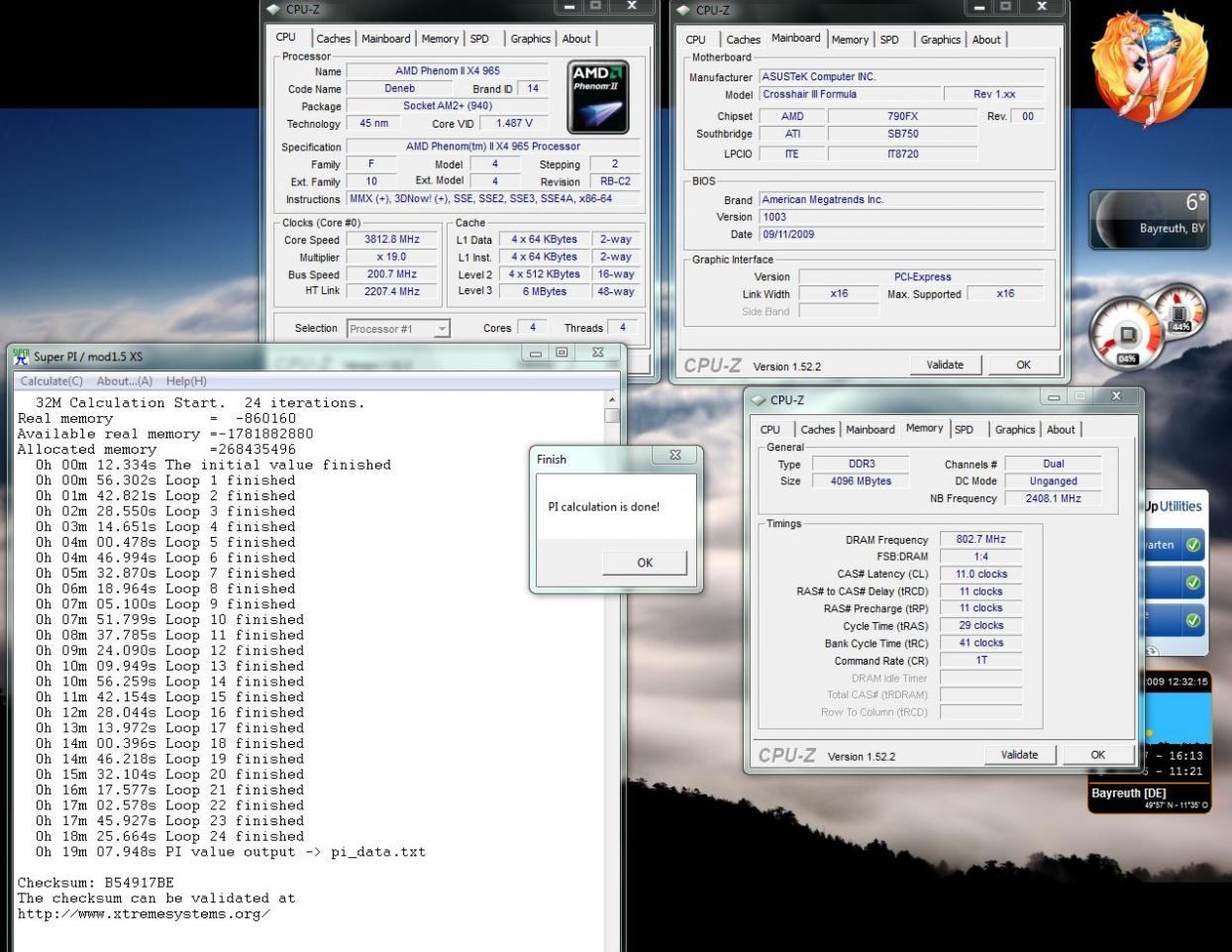Open About tab in CPU-Z Mainboard window
Image resolution: width=1232 pixels, height=952 pixels.
click(986, 40)
